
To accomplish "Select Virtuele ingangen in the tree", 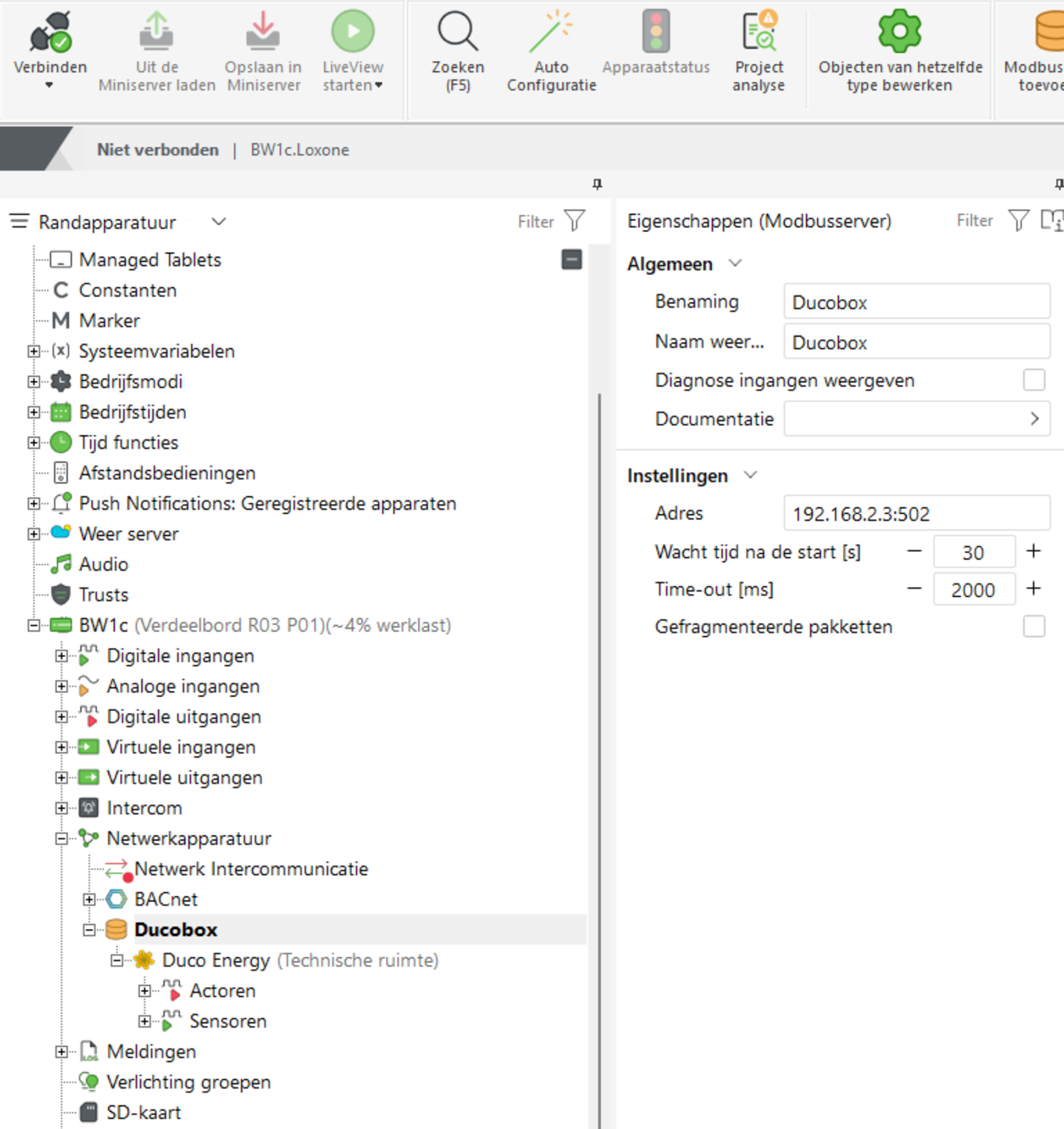I will pyautogui.click(x=181, y=747).
